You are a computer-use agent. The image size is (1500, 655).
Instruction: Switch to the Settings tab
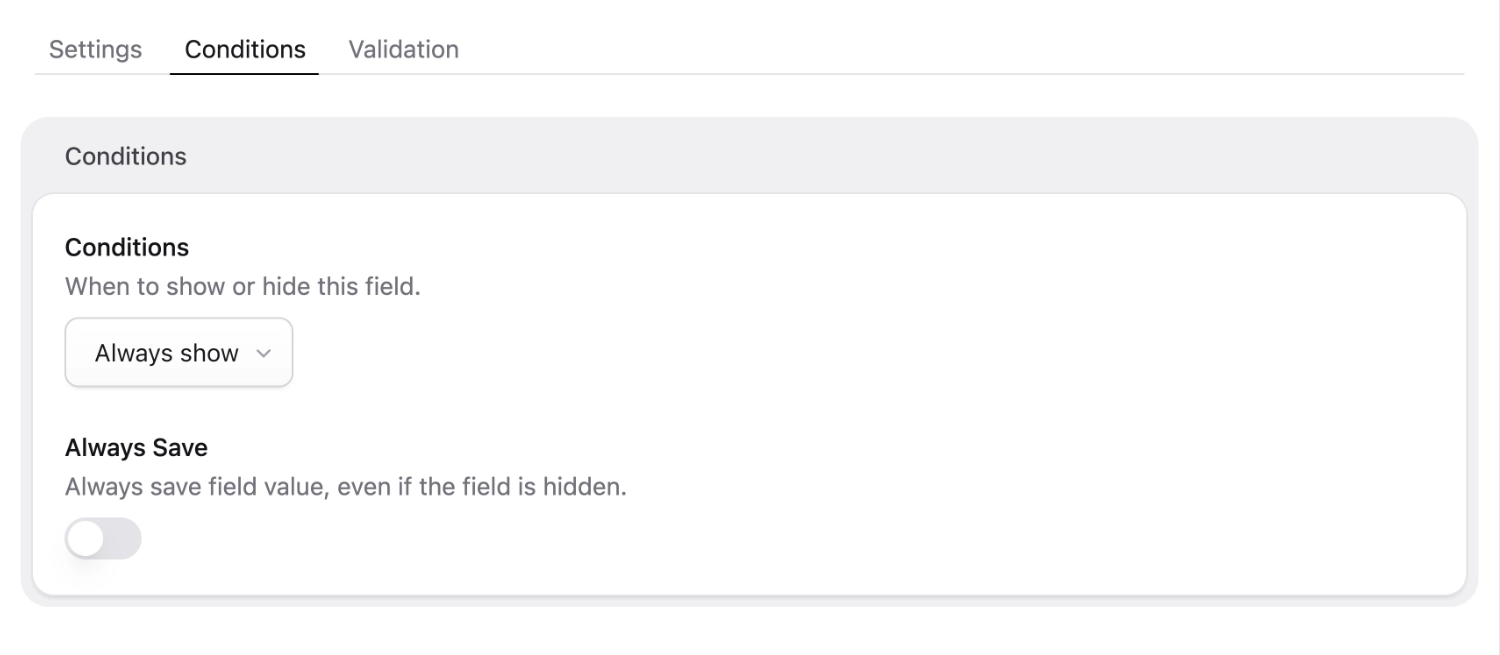[94, 49]
